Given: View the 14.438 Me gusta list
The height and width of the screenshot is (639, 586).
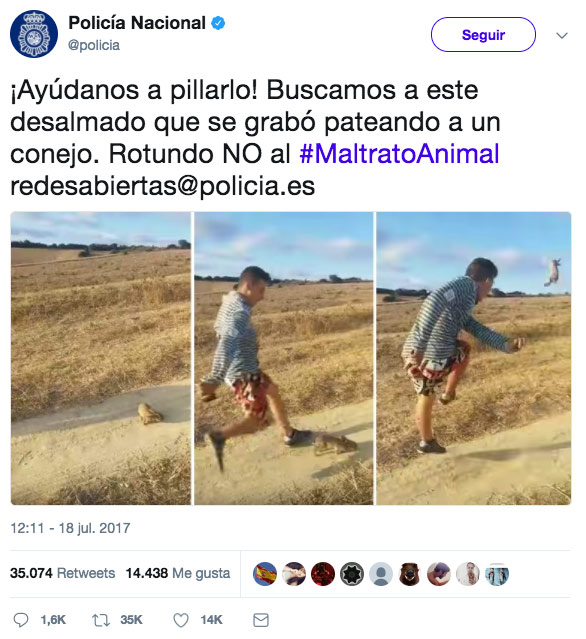Looking at the screenshot, I should point(178,573).
